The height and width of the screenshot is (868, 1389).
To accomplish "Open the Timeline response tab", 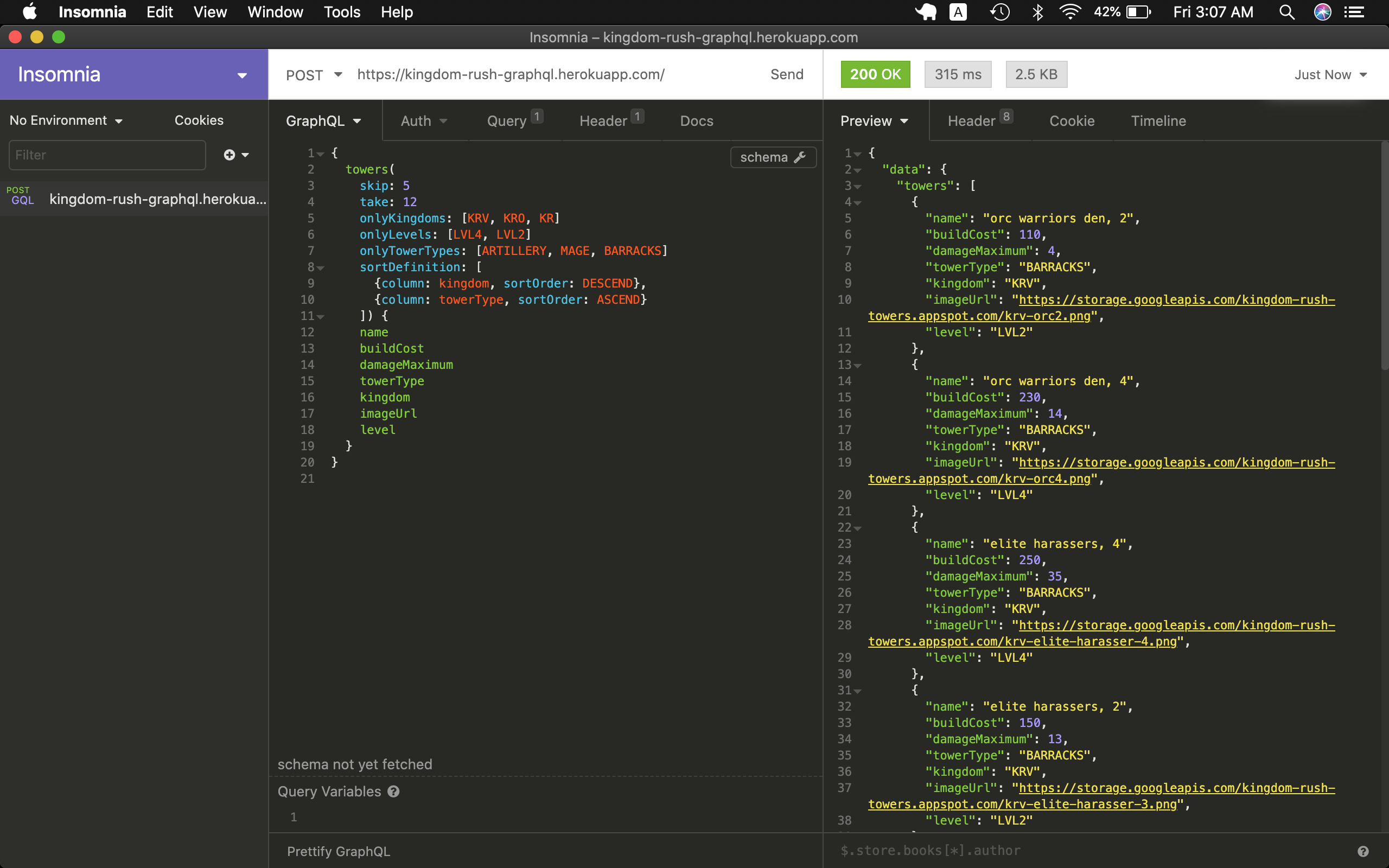I will (x=1158, y=121).
